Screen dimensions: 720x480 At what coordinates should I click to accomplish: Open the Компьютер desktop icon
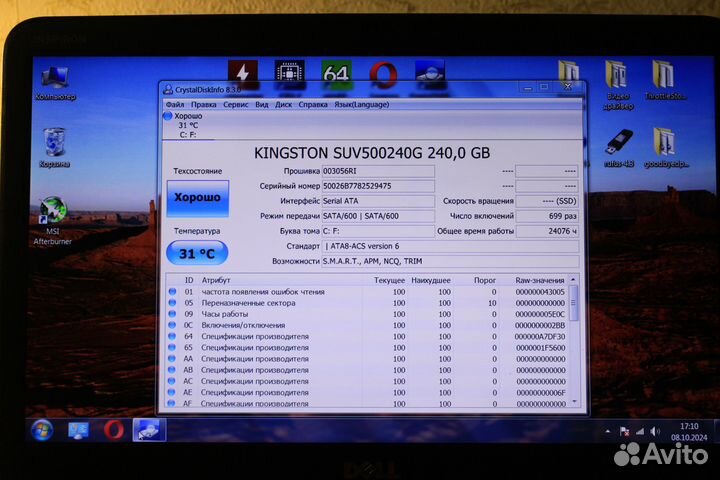(x=56, y=83)
